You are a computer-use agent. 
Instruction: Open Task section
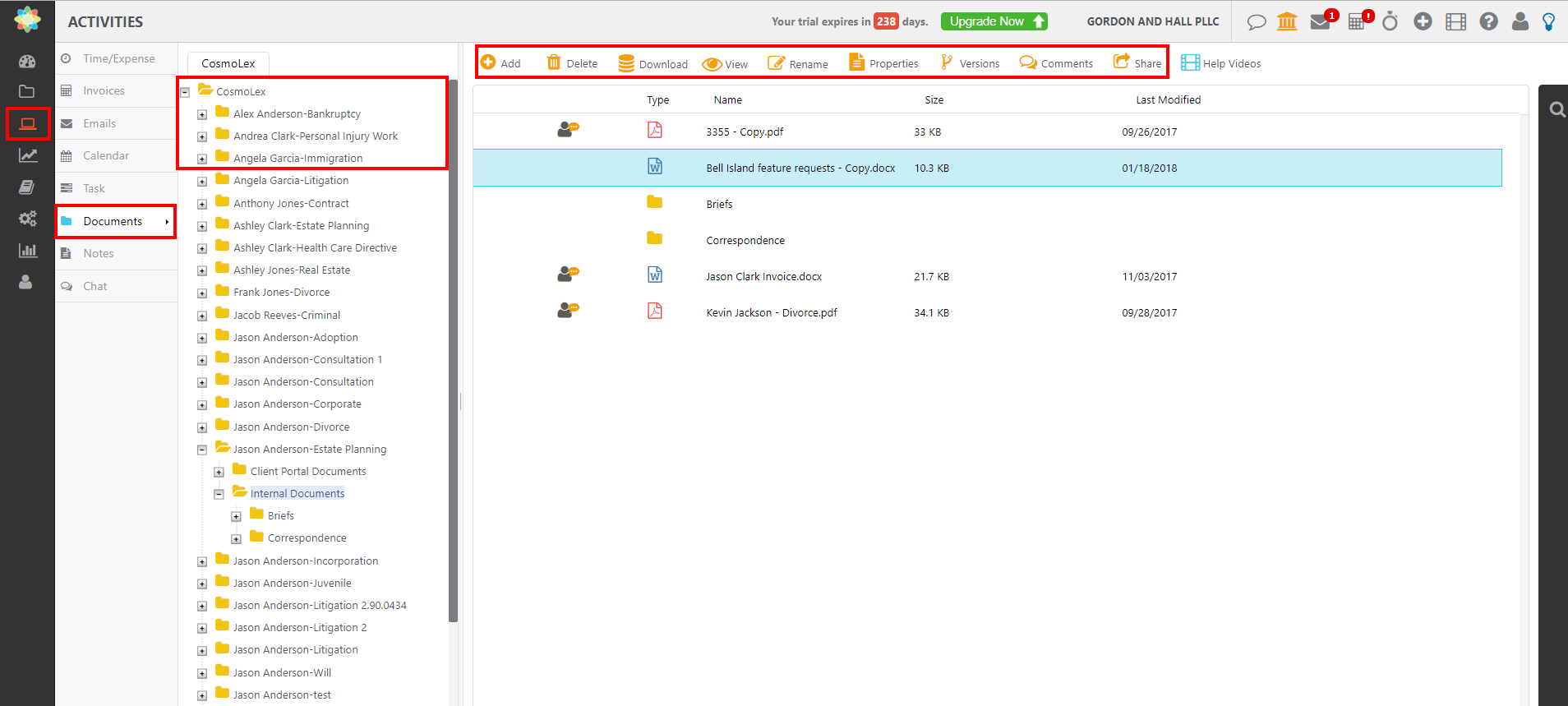pos(117,188)
